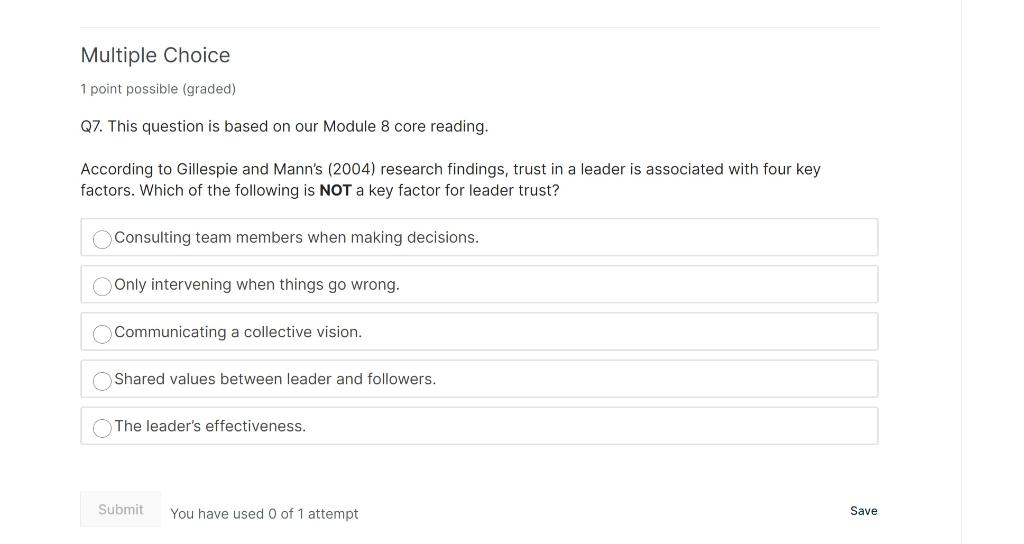This screenshot has width=1024, height=544.
Task: Select the radio button for consulting team members
Action: tap(102, 239)
